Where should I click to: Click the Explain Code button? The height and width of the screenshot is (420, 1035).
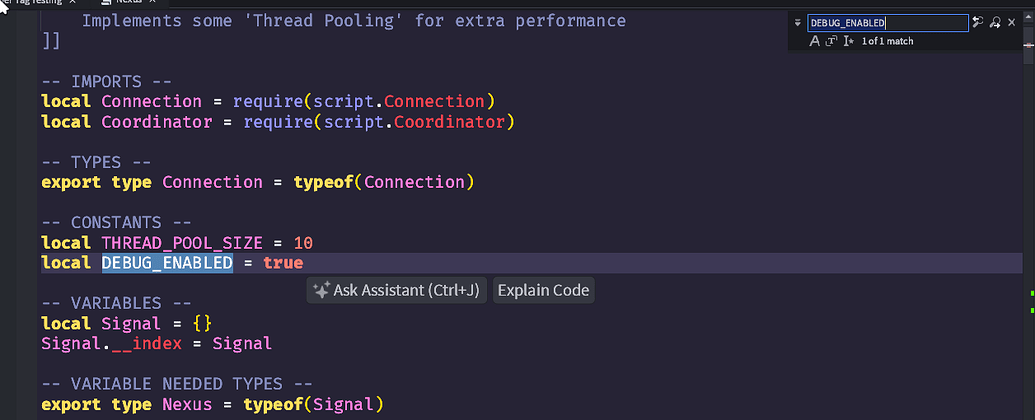[x=543, y=291]
